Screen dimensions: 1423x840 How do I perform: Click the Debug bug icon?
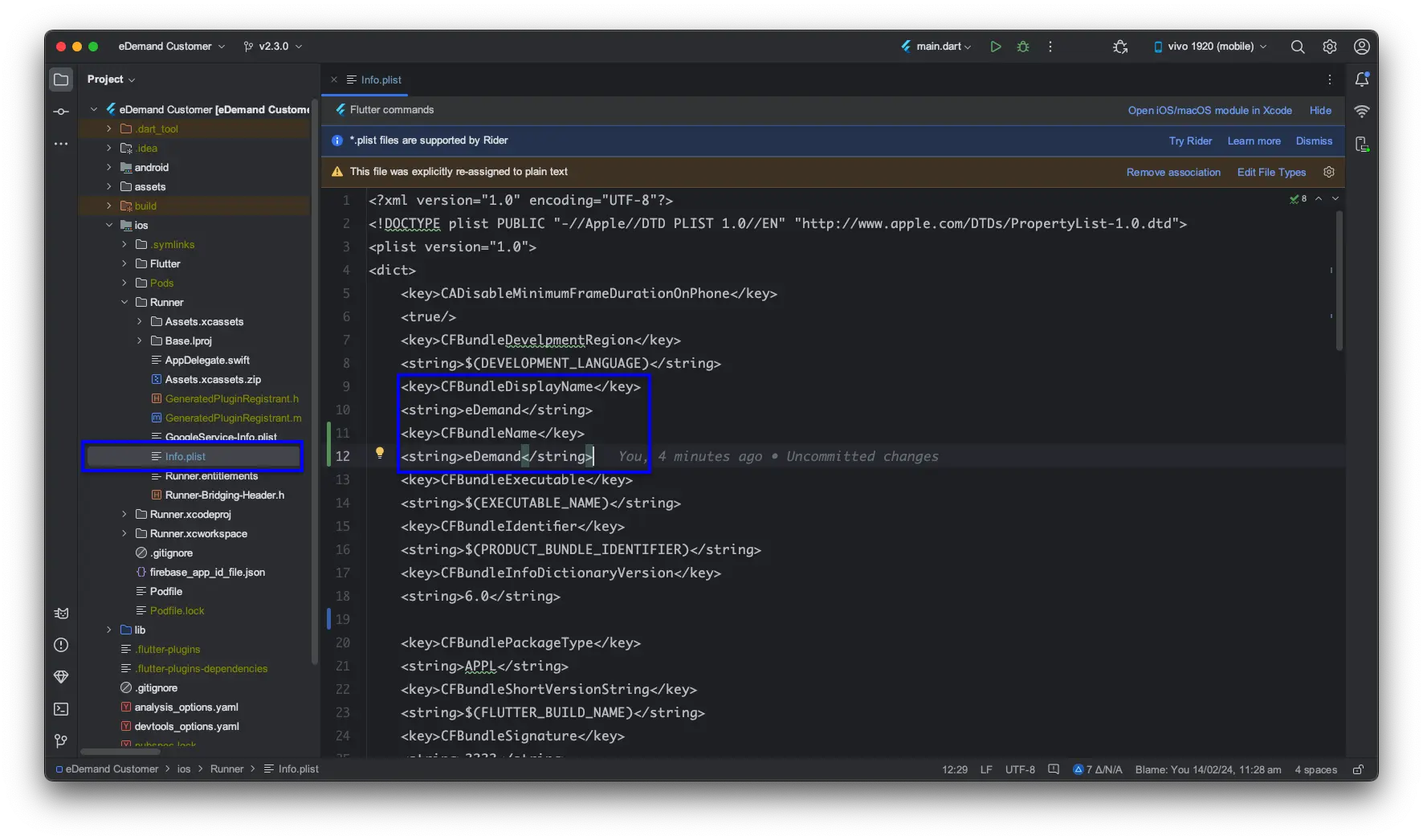1023,47
